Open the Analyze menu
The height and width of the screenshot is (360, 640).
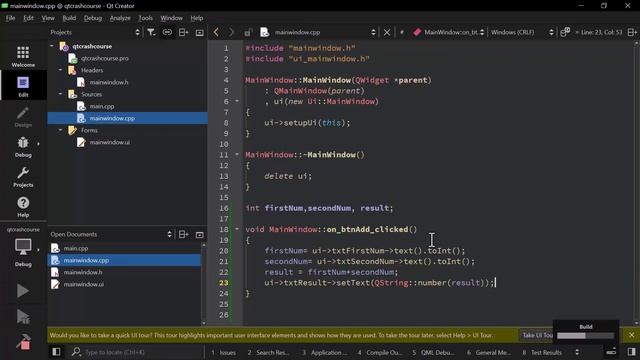point(120,18)
